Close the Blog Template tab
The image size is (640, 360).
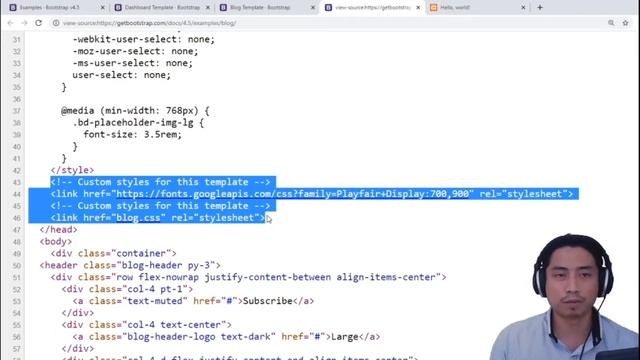[313, 7]
